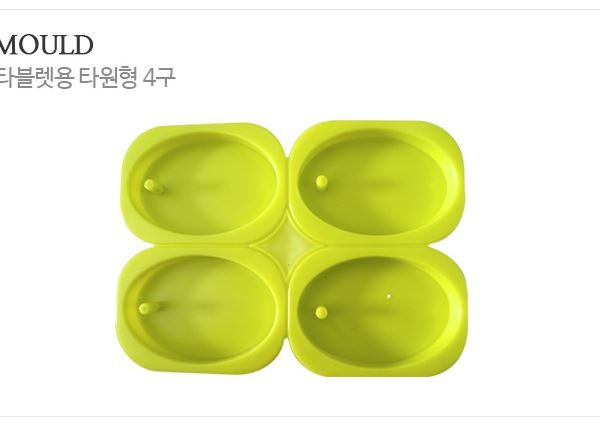
Task: Click the pin inside the upper-right cavity
Action: [x=322, y=181]
